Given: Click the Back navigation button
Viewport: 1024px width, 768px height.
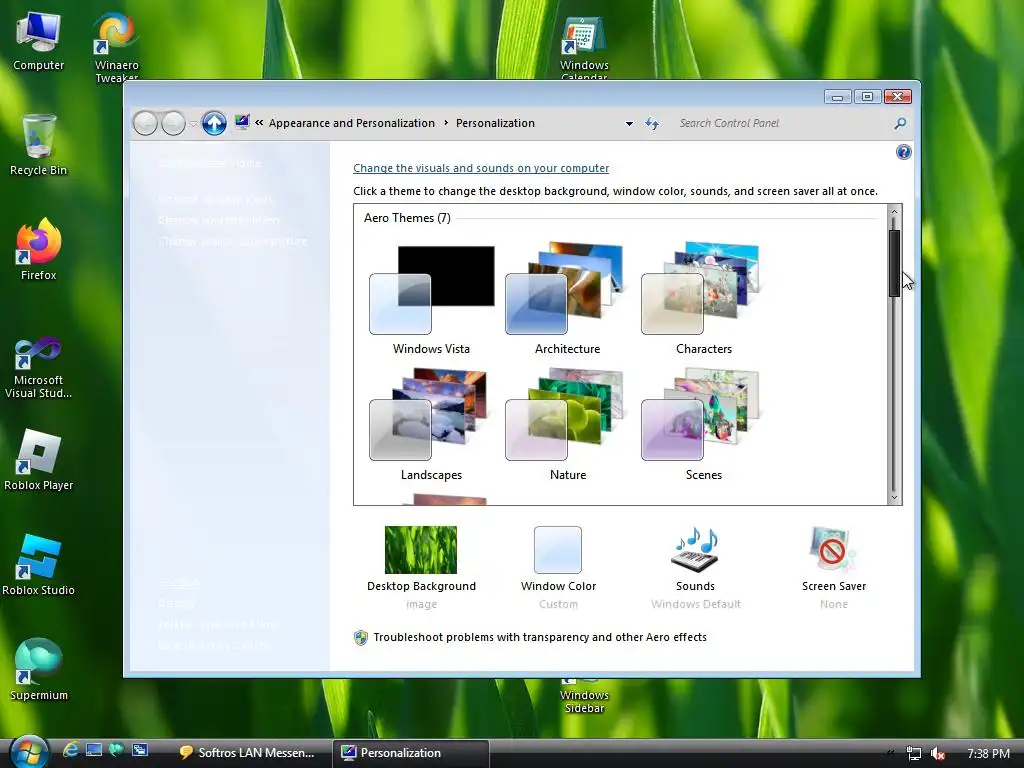Looking at the screenshot, I should coord(145,123).
